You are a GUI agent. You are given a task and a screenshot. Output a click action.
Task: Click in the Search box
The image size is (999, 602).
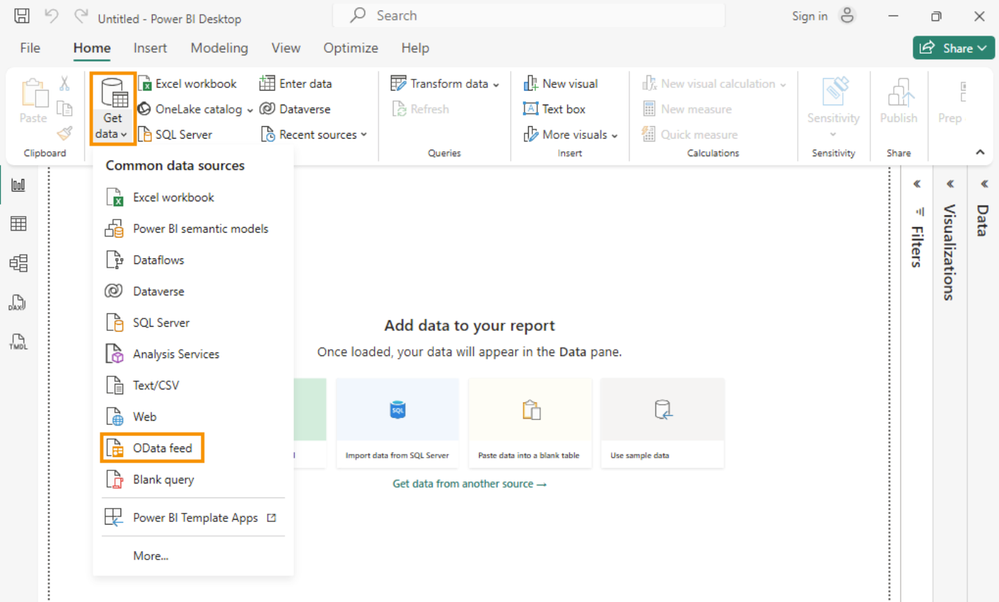pos(529,16)
